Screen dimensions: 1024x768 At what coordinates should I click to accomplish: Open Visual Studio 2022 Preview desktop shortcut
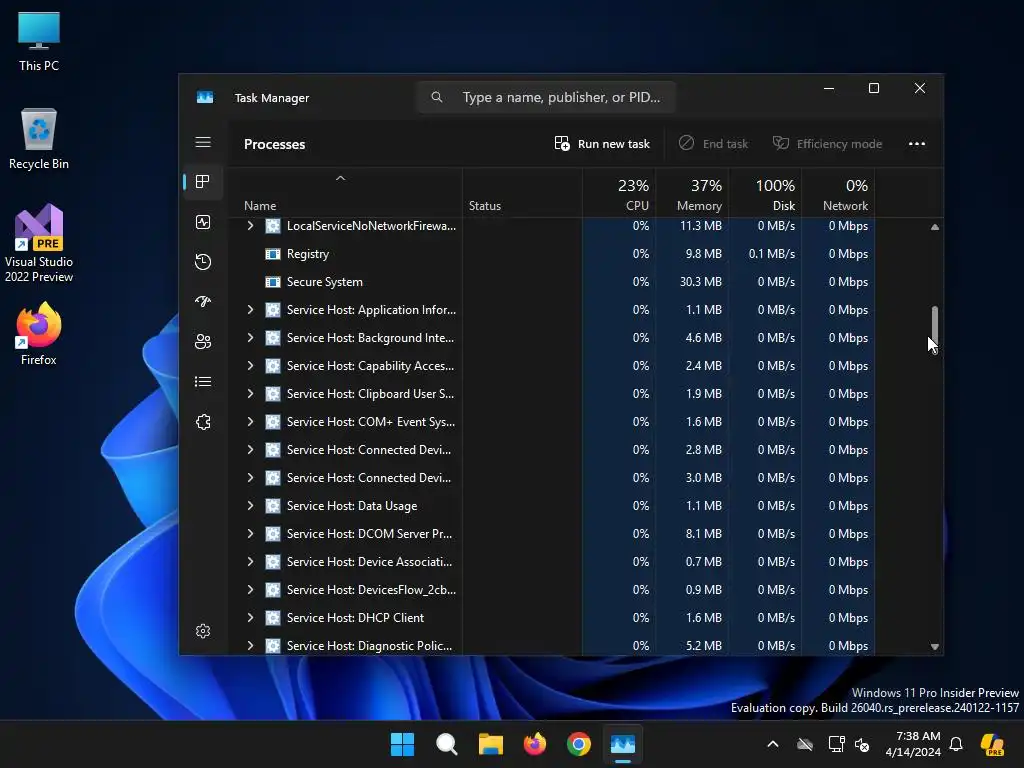pyautogui.click(x=39, y=243)
